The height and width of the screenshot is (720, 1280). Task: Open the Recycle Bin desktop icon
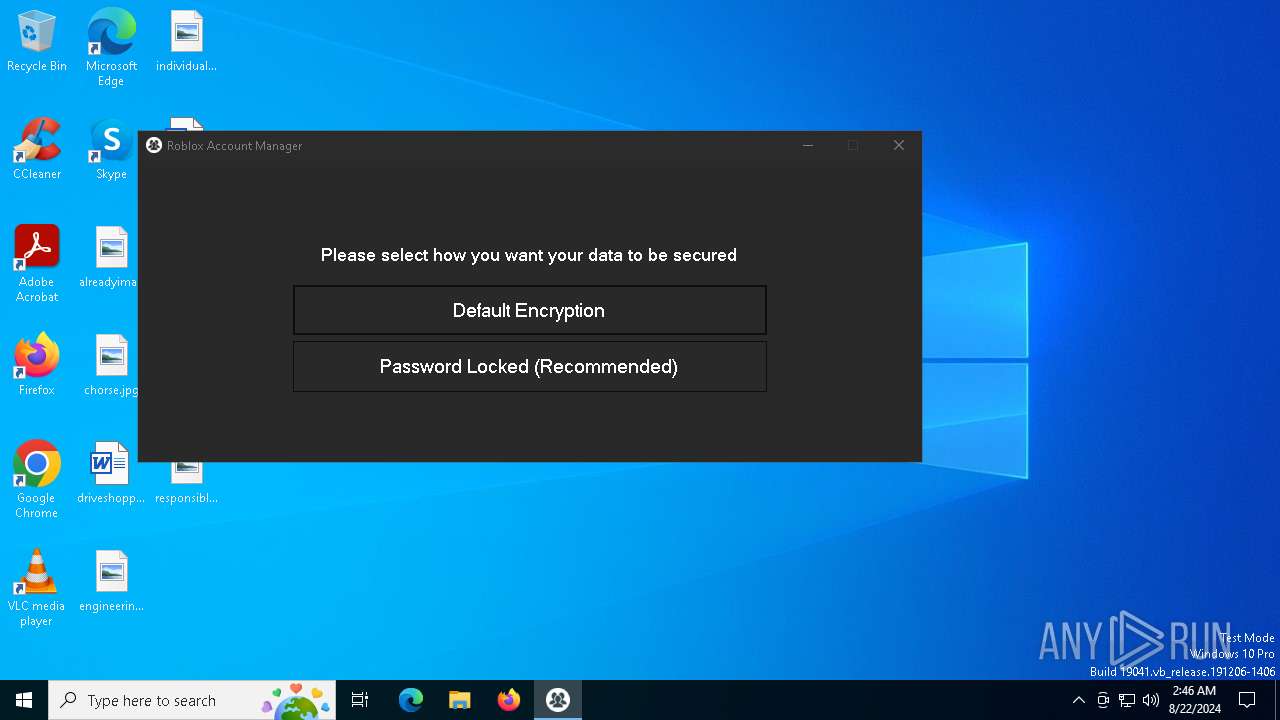pyautogui.click(x=37, y=42)
